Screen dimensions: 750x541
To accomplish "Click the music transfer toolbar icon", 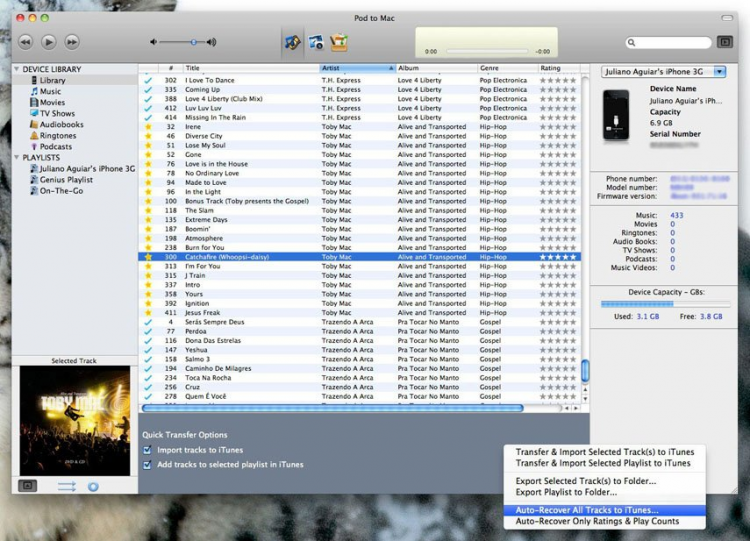I will [x=292, y=42].
